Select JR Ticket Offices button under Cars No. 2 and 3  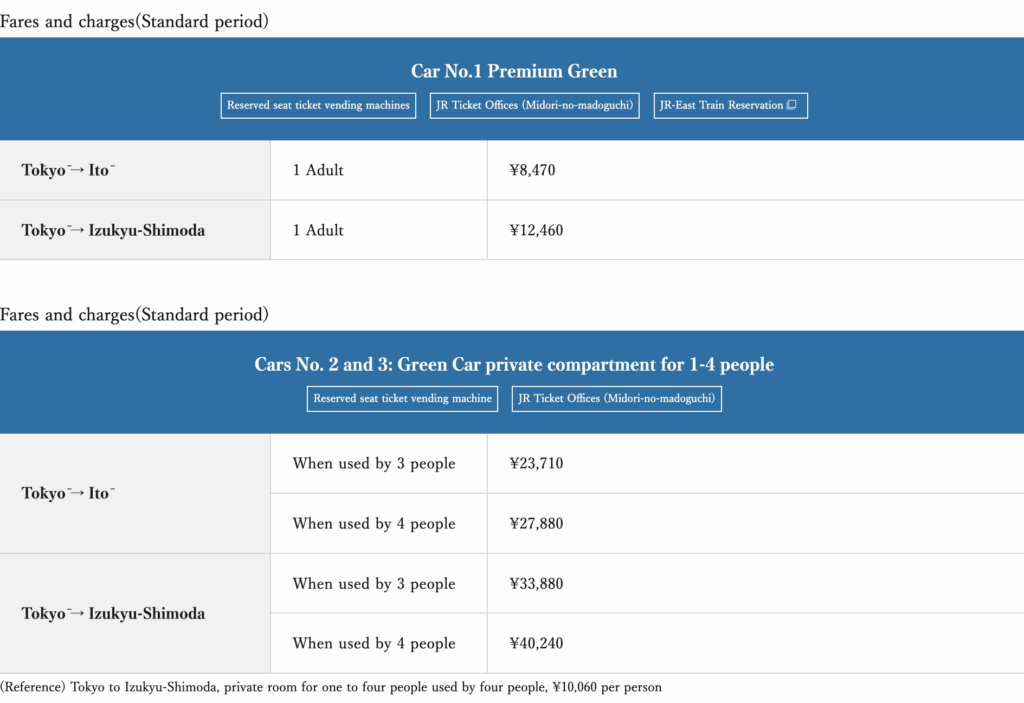coord(616,398)
